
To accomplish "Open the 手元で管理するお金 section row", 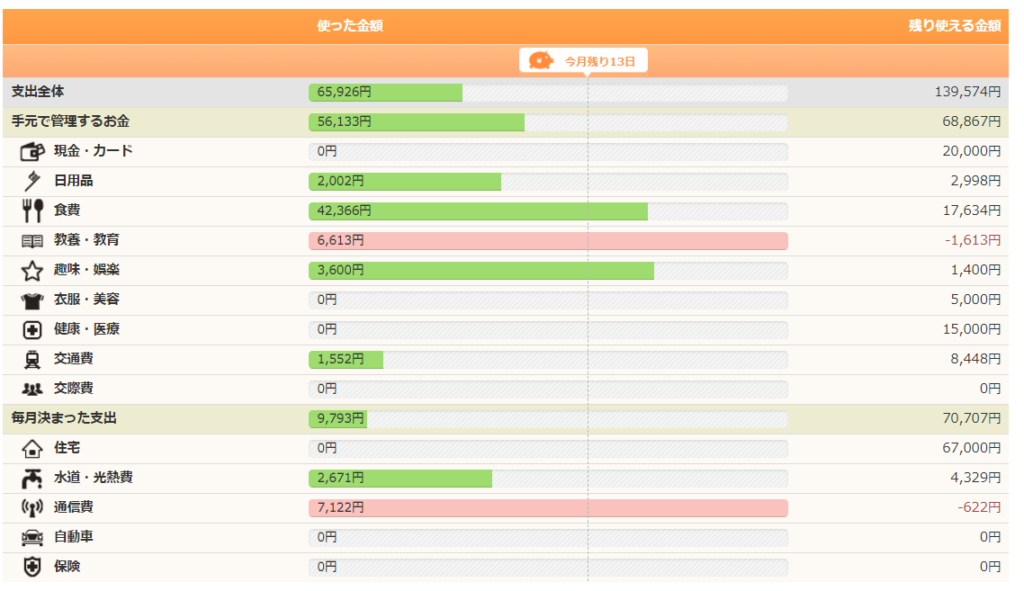I will pyautogui.click(x=505, y=122).
